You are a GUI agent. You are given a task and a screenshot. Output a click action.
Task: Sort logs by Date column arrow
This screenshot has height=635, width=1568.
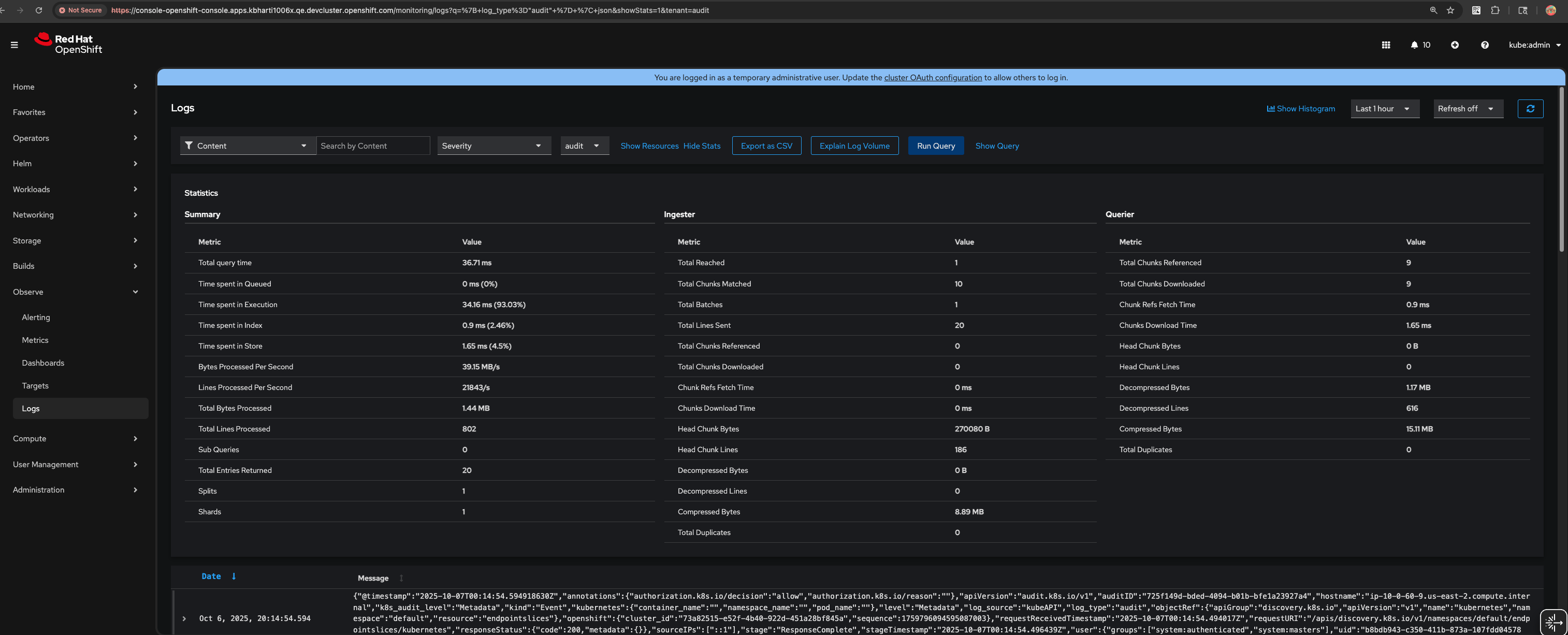[234, 576]
